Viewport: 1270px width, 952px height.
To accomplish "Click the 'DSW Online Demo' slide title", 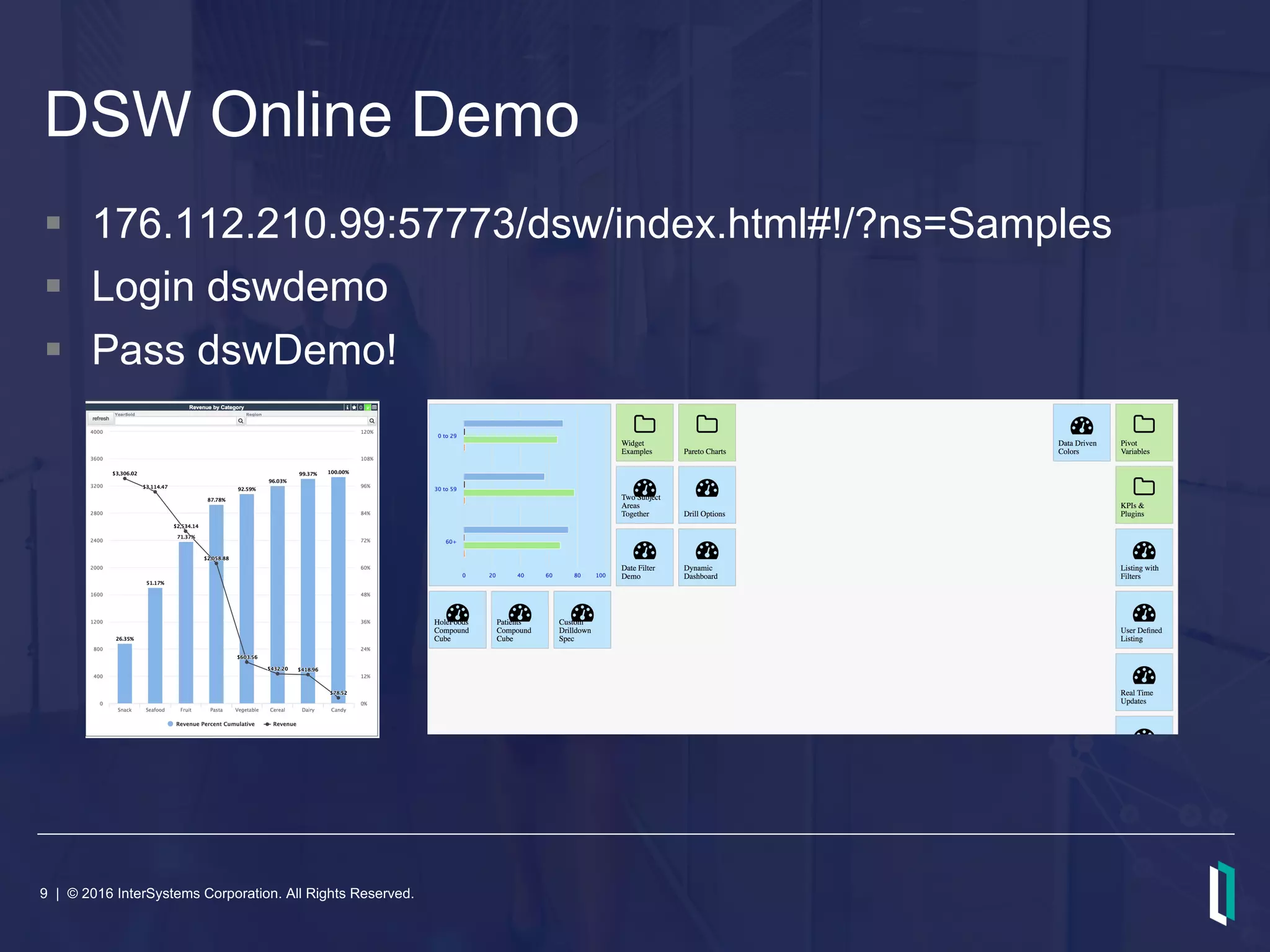I will 312,114.
